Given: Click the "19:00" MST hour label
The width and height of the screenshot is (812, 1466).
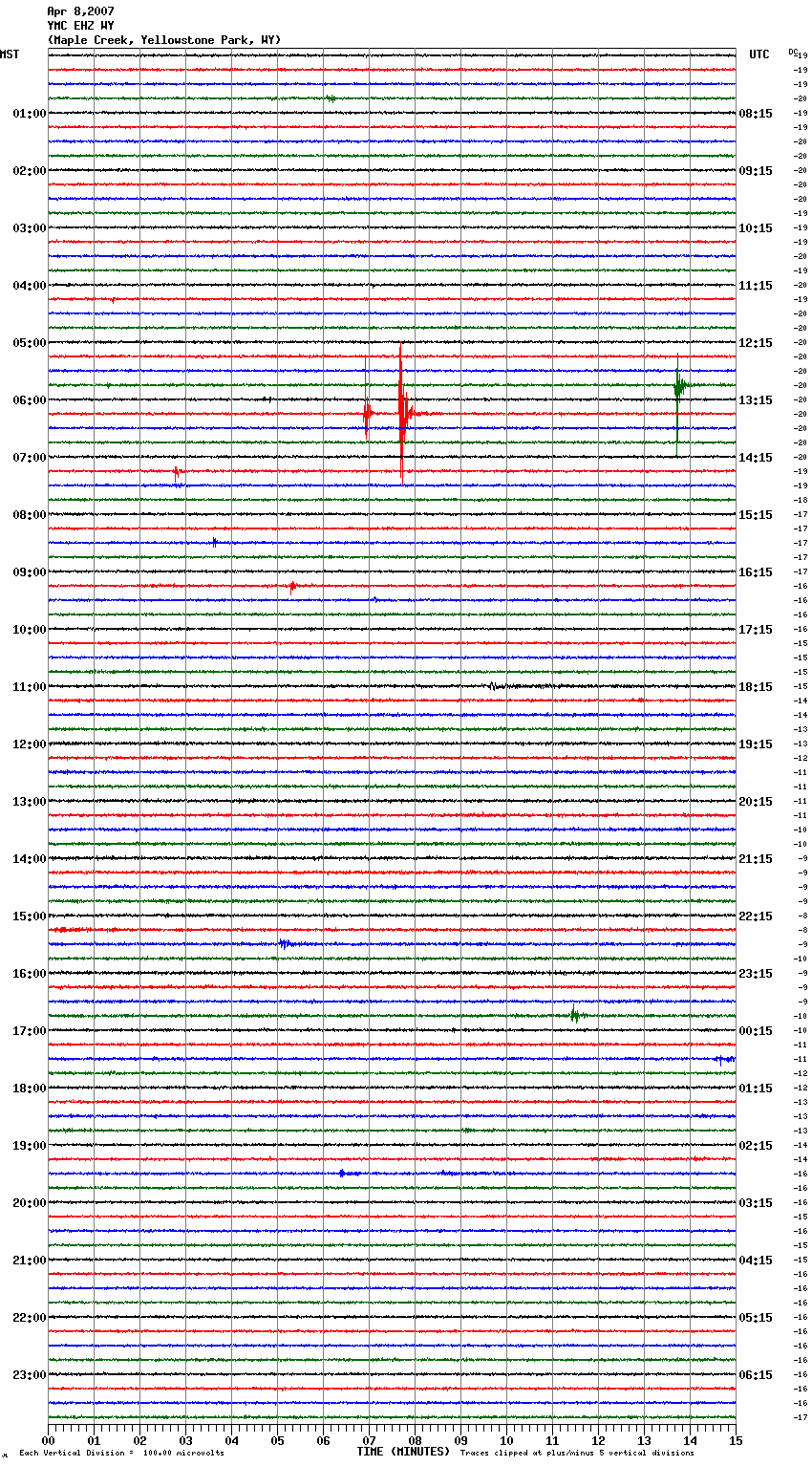Looking at the screenshot, I should click(x=30, y=1146).
